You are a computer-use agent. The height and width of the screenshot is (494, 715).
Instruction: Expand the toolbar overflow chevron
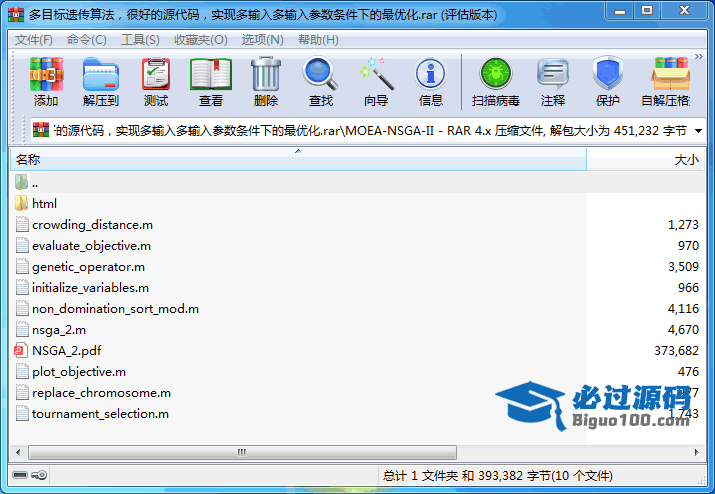click(699, 57)
